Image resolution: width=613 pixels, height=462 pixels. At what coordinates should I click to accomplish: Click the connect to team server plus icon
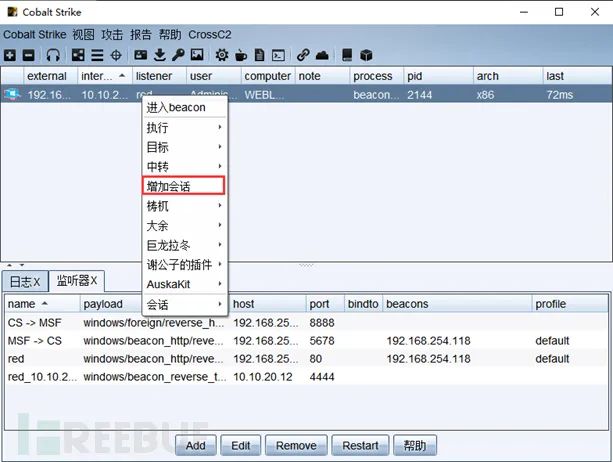pyautogui.click(x=10, y=55)
